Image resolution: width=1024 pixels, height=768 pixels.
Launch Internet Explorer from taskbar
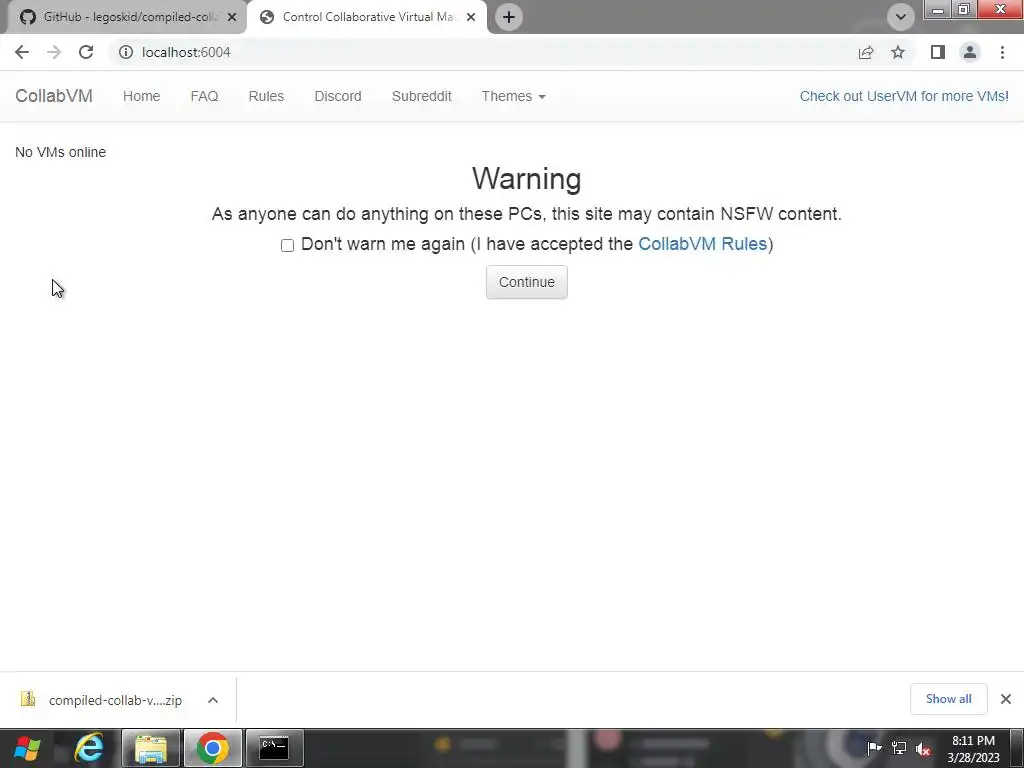[89, 748]
